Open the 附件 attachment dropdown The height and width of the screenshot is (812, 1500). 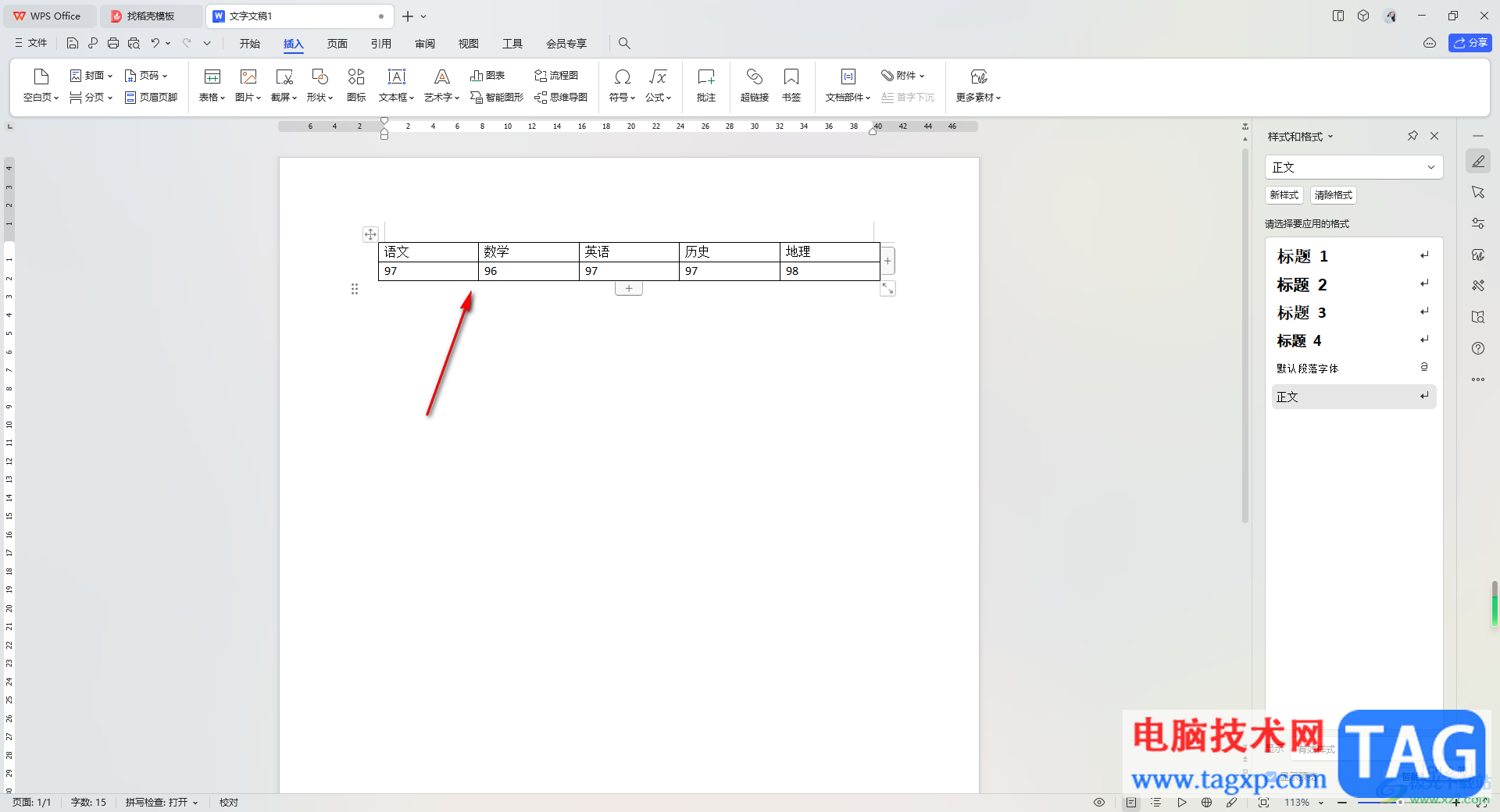point(903,76)
